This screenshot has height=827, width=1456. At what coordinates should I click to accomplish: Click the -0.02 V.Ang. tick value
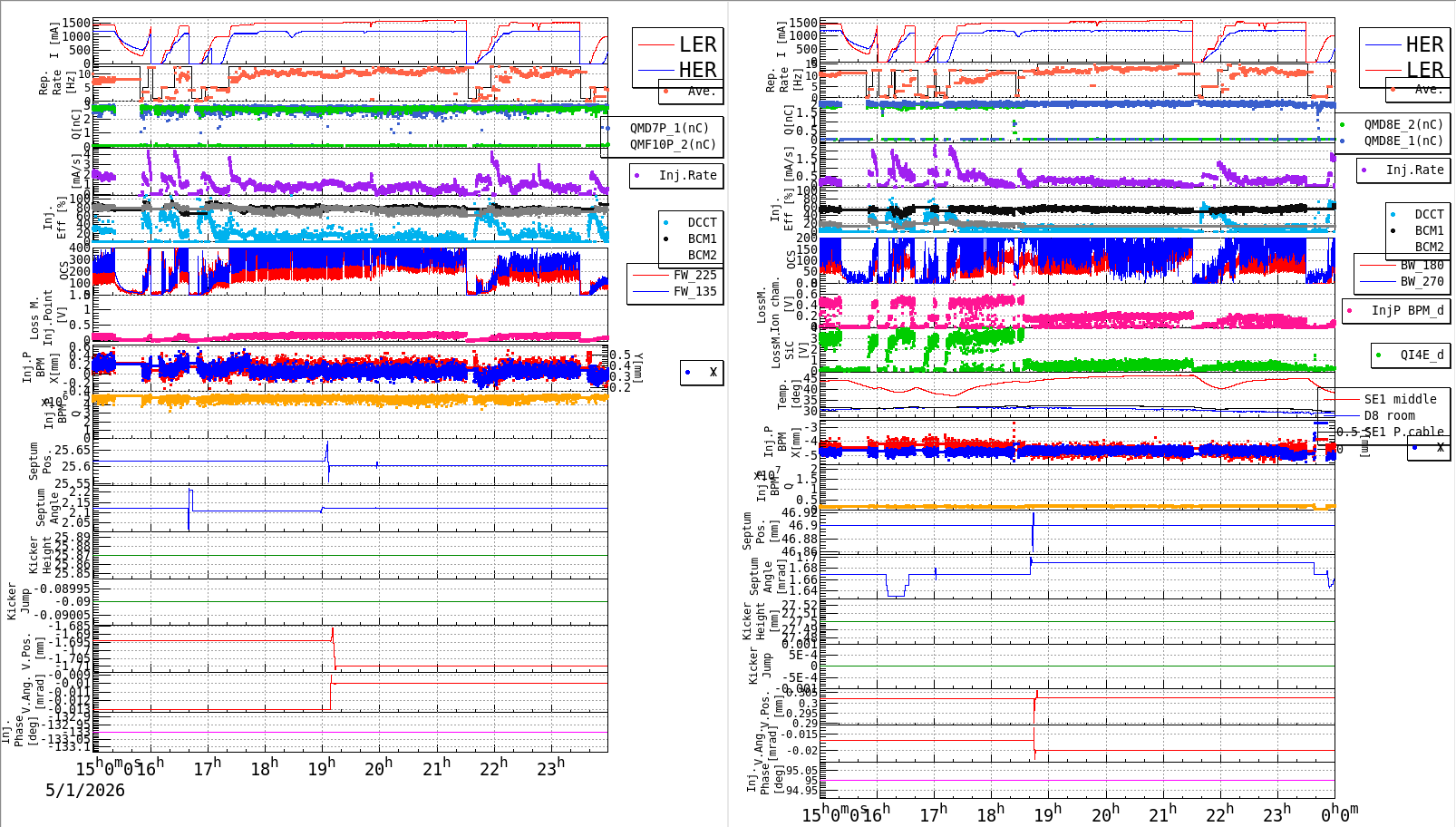(x=801, y=751)
